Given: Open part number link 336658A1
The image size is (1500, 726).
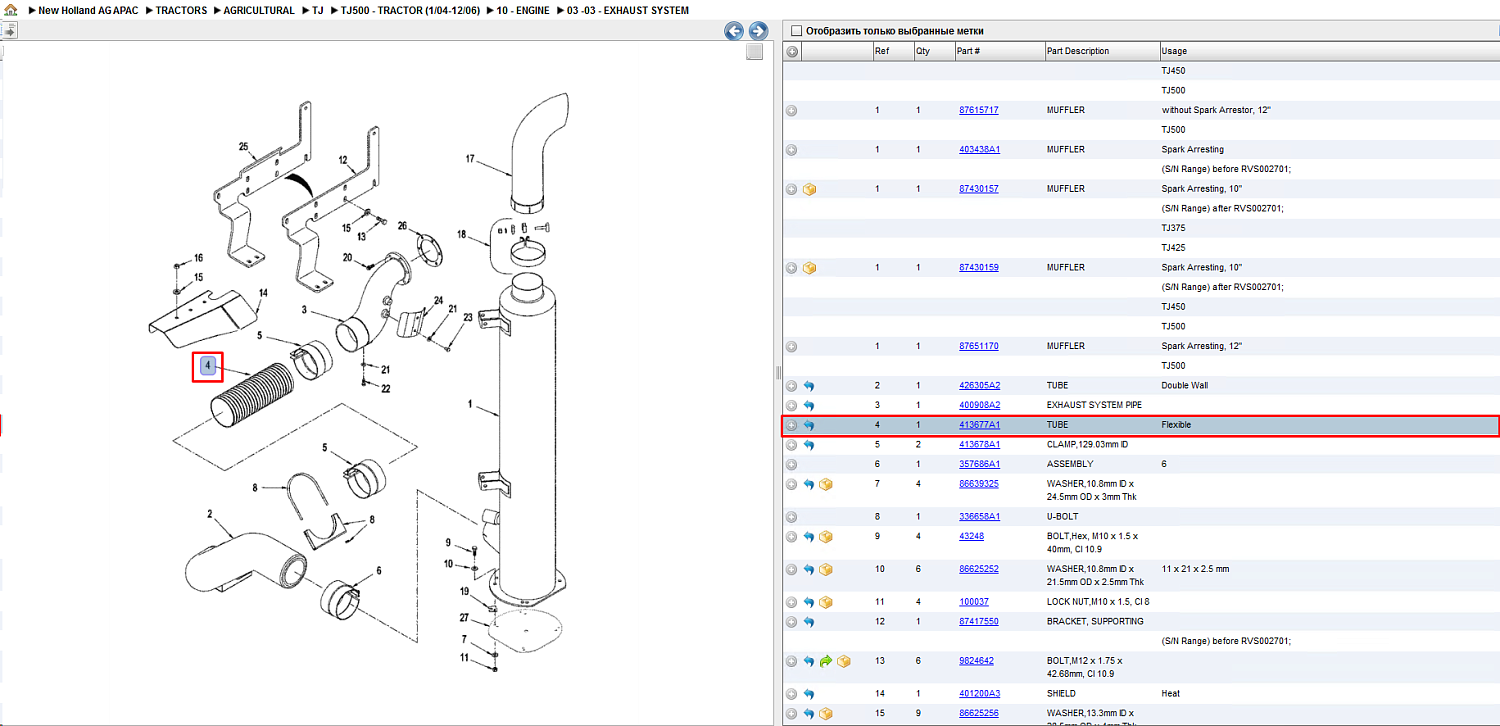Looking at the screenshot, I should tap(979, 517).
